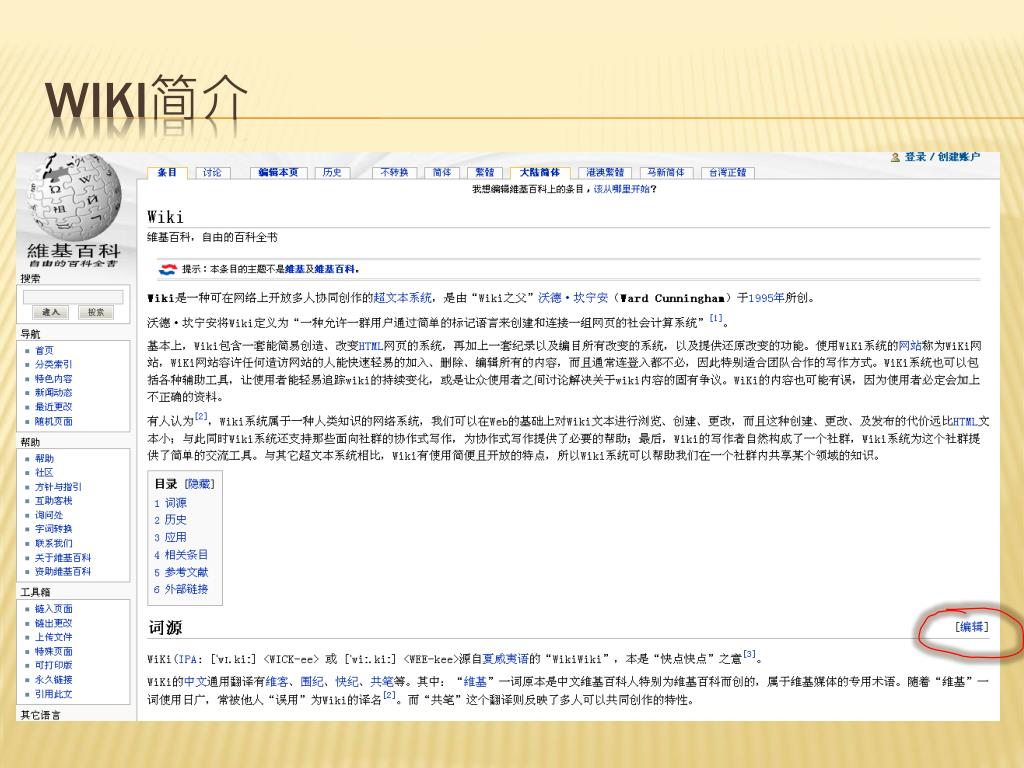The image size is (1024, 768).
Task: Open the 网站 link in third paragraph
Action: coord(910,345)
